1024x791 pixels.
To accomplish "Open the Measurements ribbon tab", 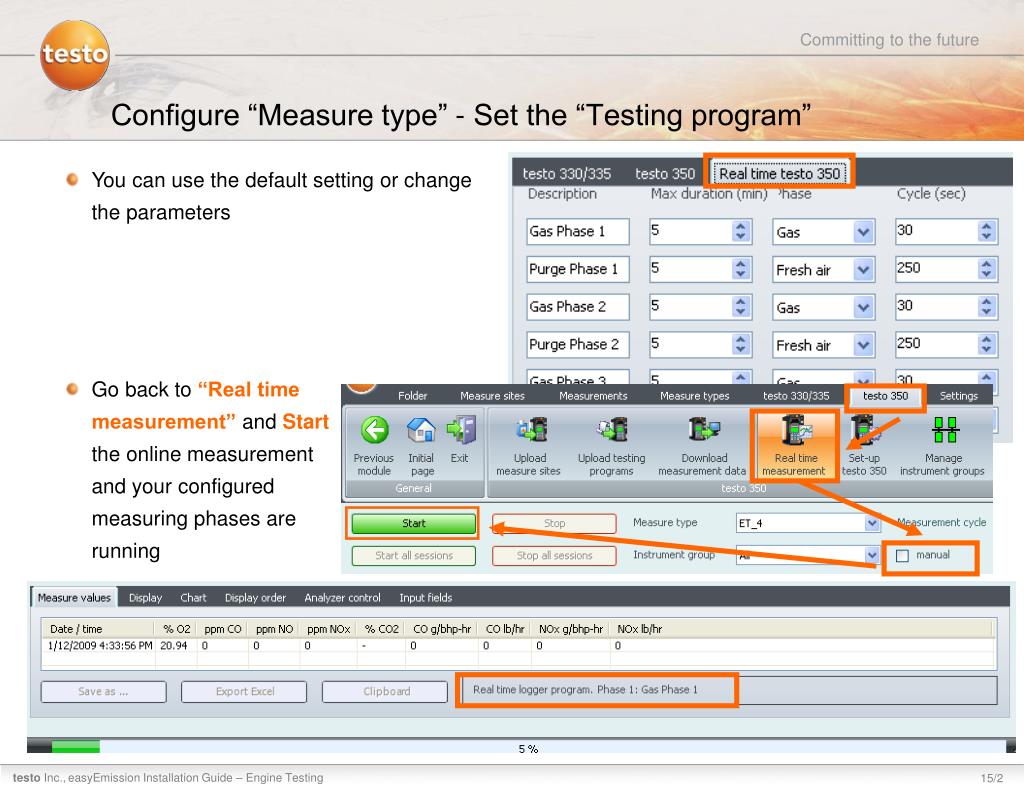I will coord(593,396).
